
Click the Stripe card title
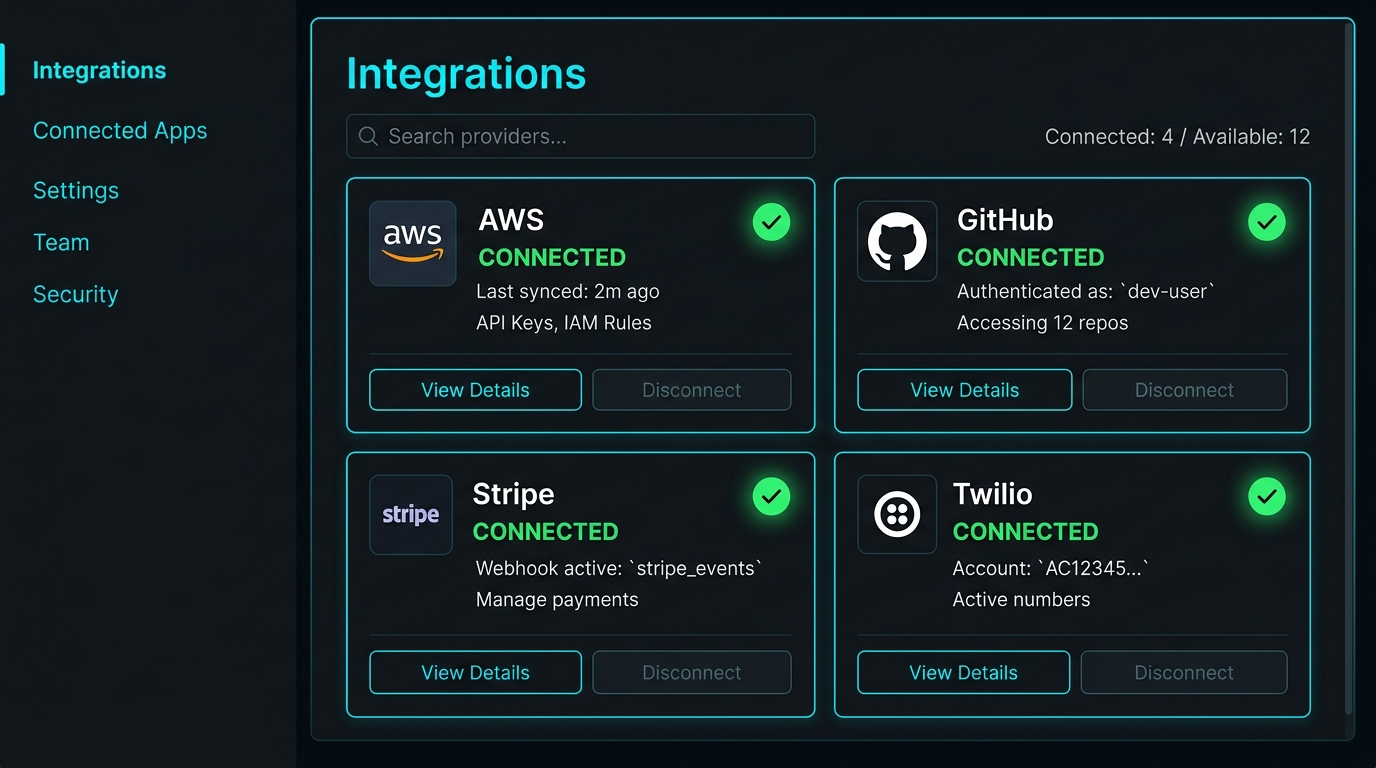pyautogui.click(x=513, y=494)
